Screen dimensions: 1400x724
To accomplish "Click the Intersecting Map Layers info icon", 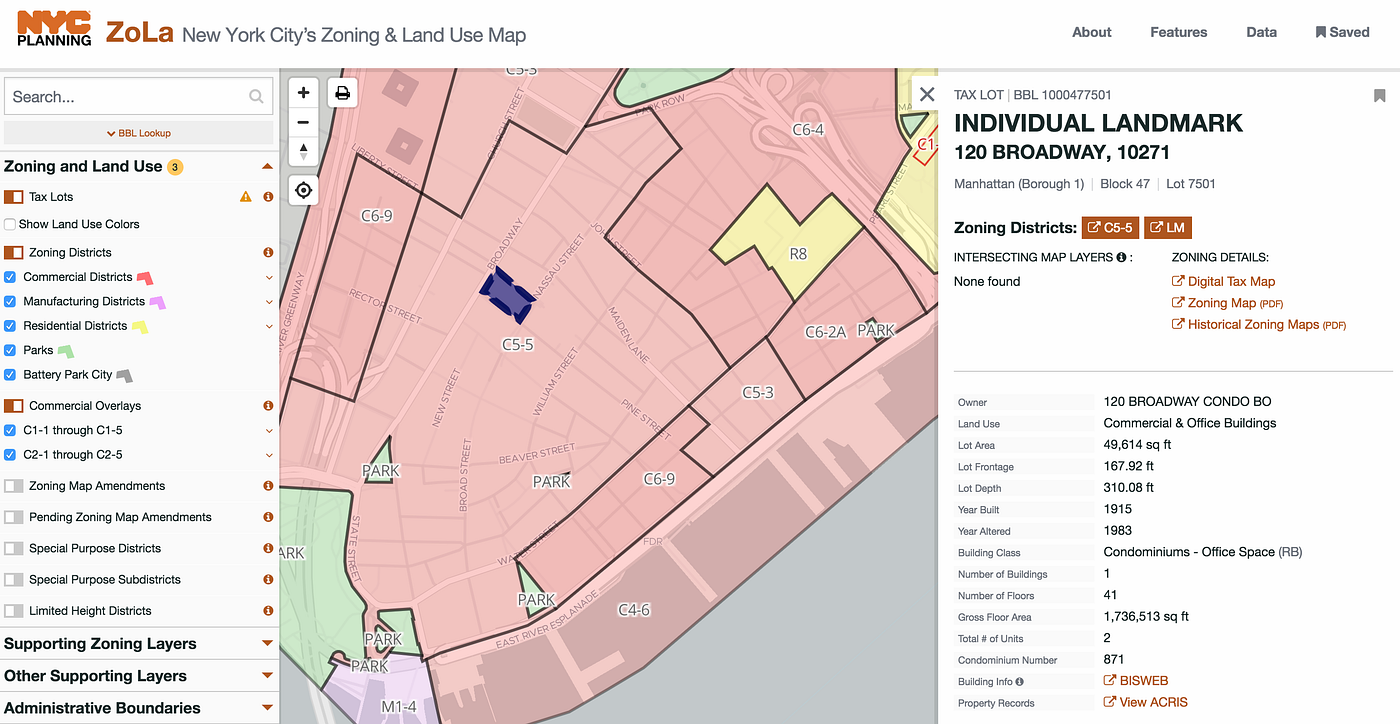I will pos(1122,257).
